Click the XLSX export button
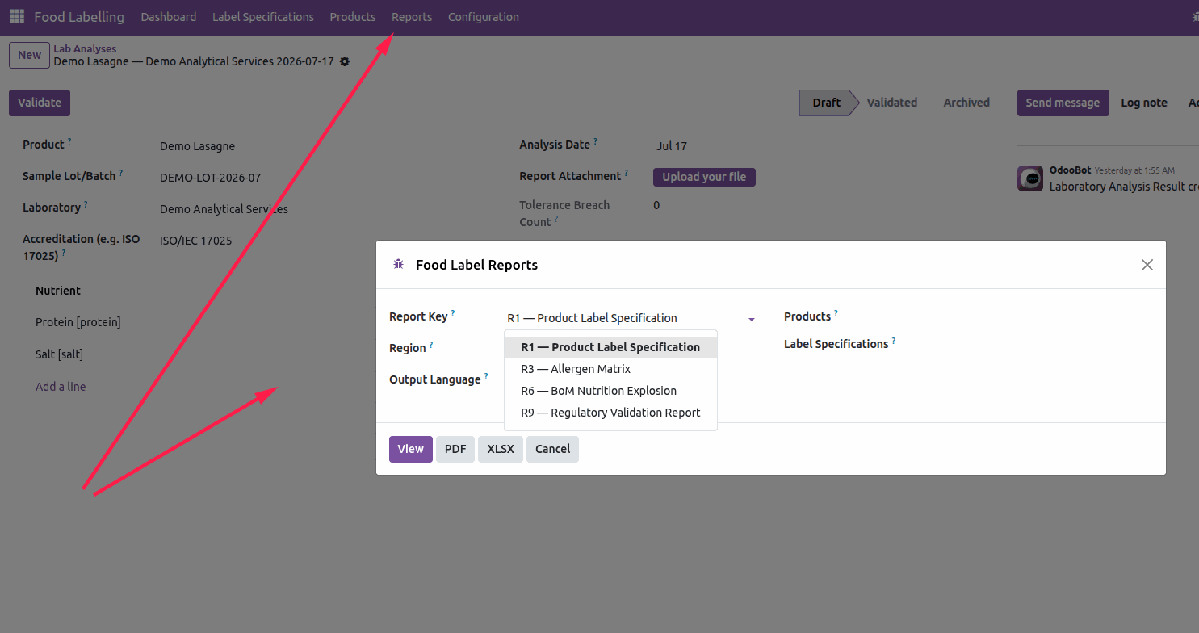 (x=501, y=450)
